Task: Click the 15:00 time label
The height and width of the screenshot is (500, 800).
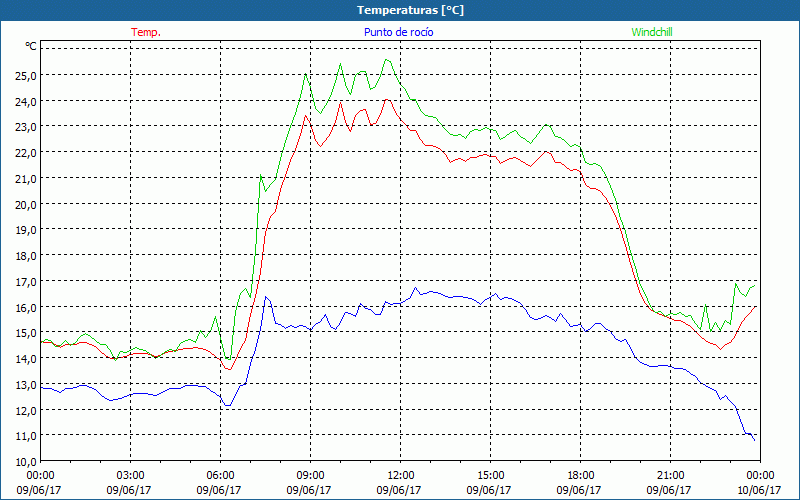Action: pyautogui.click(x=490, y=475)
